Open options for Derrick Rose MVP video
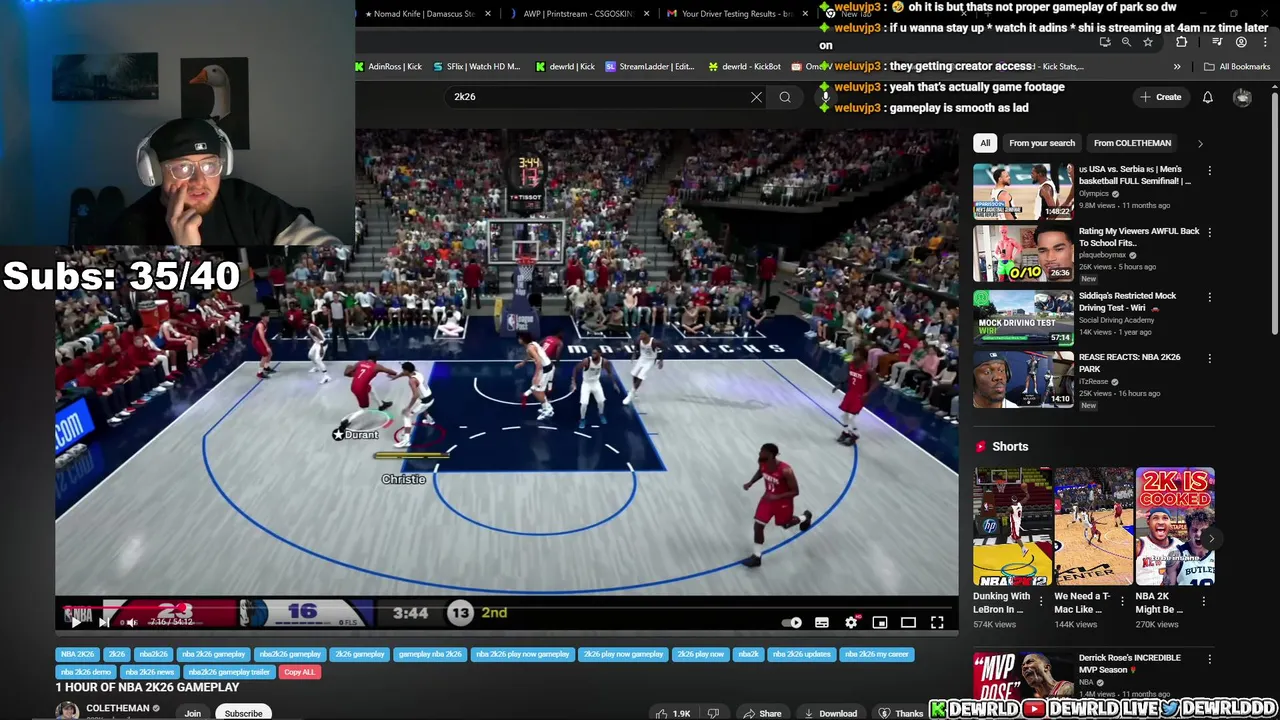Viewport: 1280px width, 720px height. (x=1210, y=660)
